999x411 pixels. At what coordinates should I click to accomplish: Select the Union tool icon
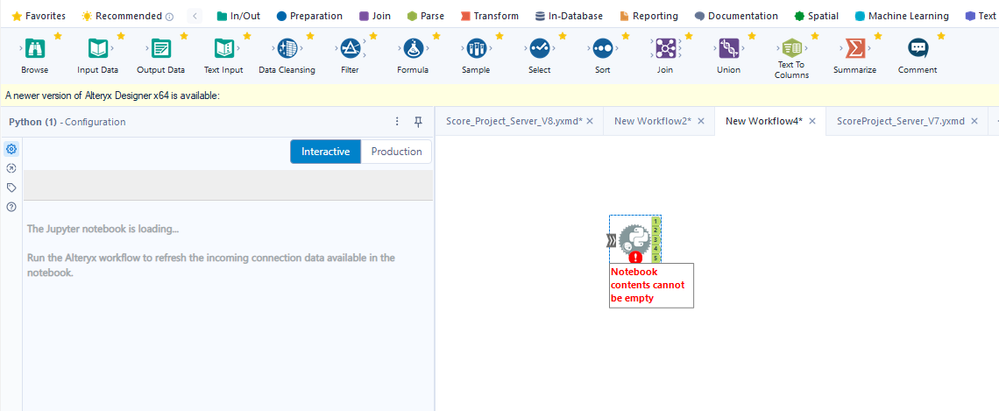point(728,48)
